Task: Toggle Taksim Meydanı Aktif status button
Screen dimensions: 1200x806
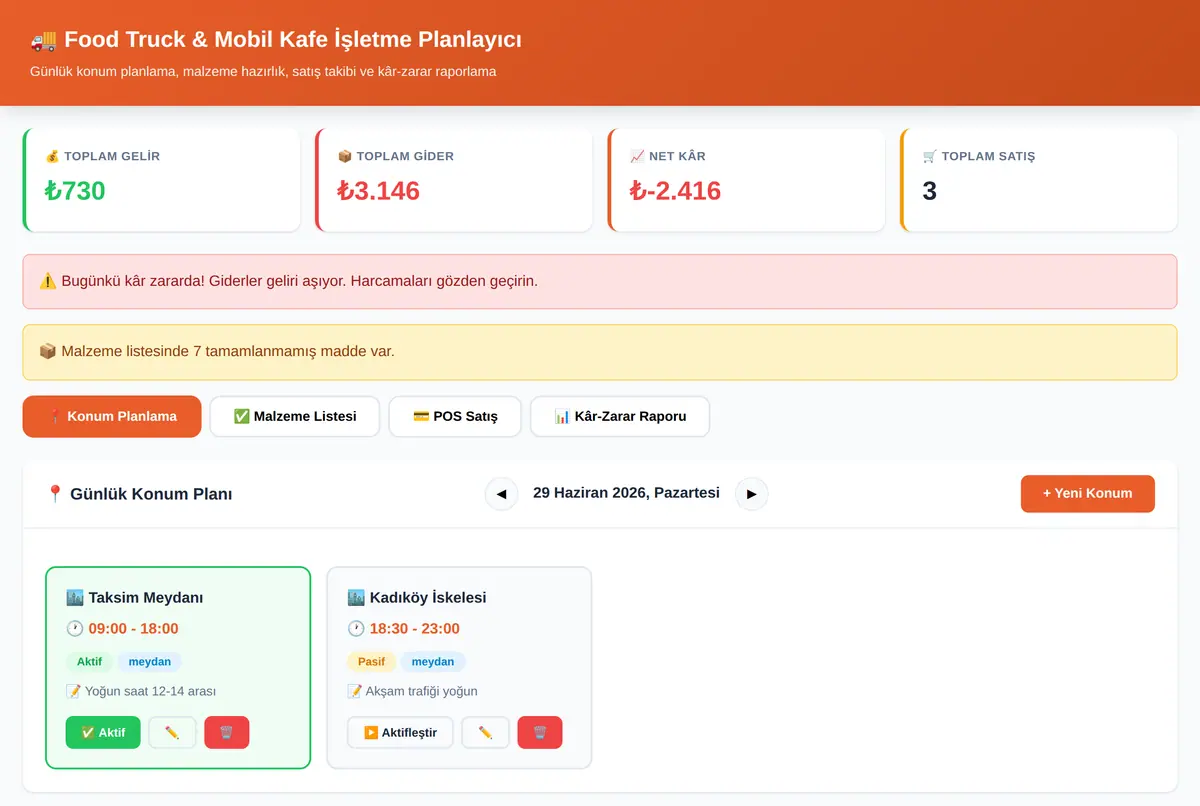Action: 103,732
